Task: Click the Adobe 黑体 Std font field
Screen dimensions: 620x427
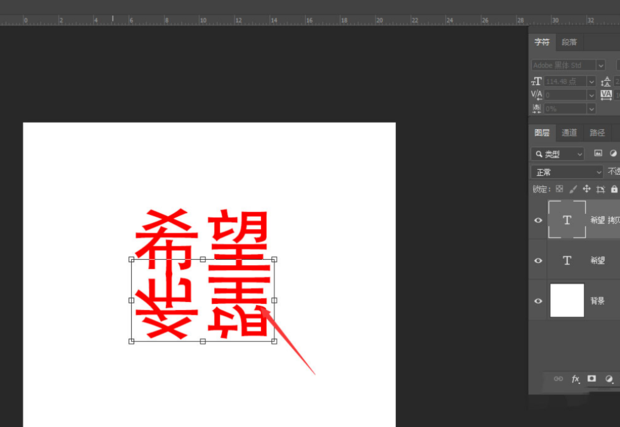Action: click(563, 65)
